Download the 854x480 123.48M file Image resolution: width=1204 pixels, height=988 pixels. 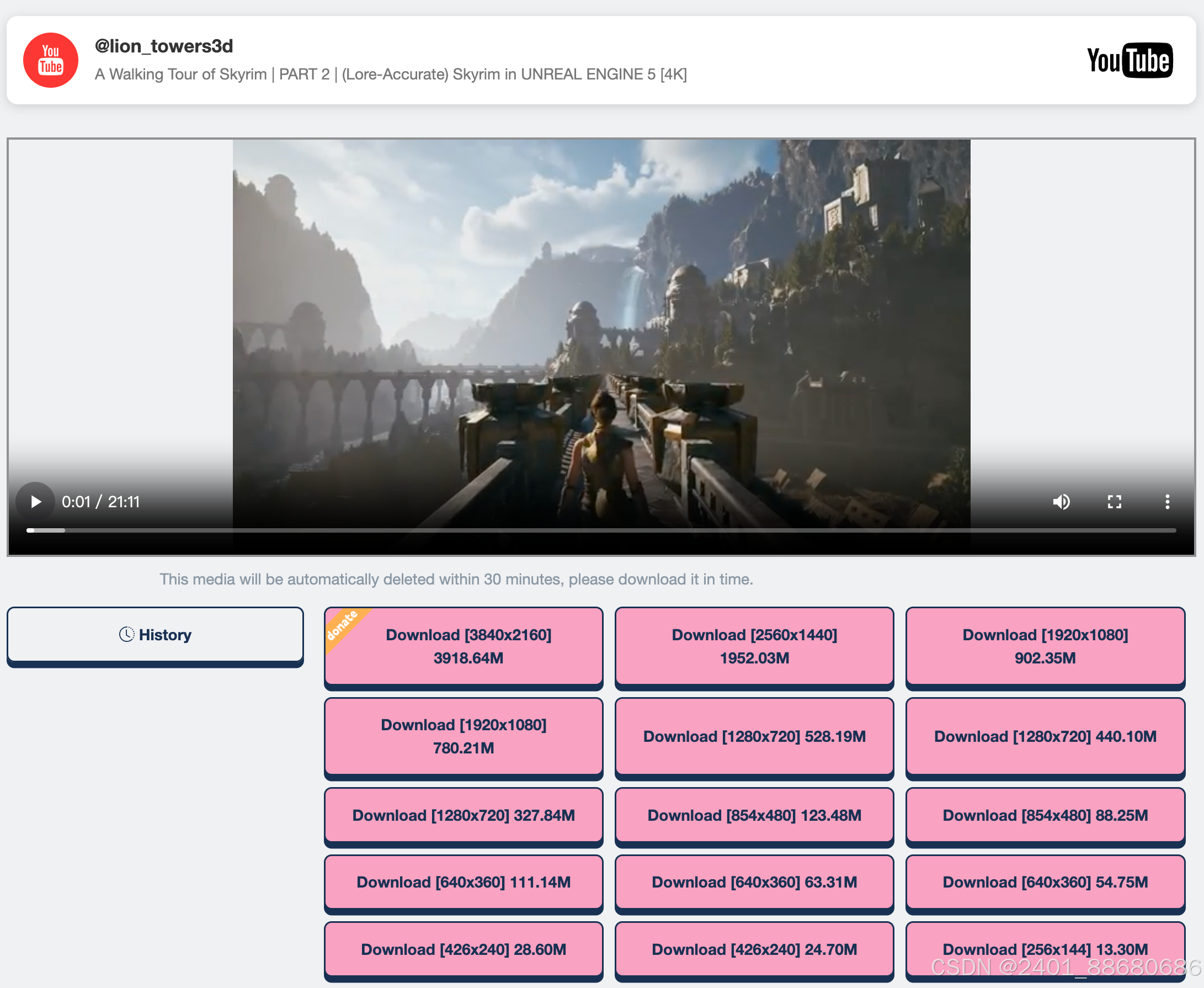click(754, 815)
